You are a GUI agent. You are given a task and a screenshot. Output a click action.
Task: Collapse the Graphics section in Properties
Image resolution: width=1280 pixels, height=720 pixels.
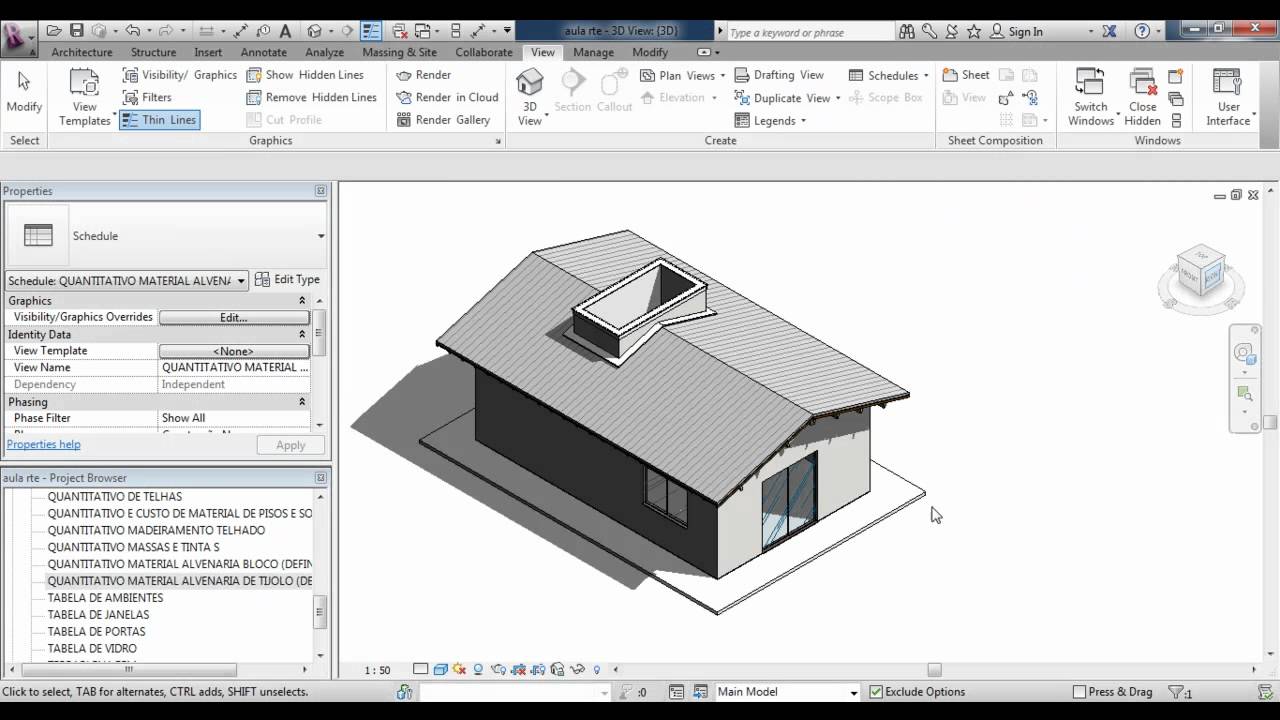(302, 301)
